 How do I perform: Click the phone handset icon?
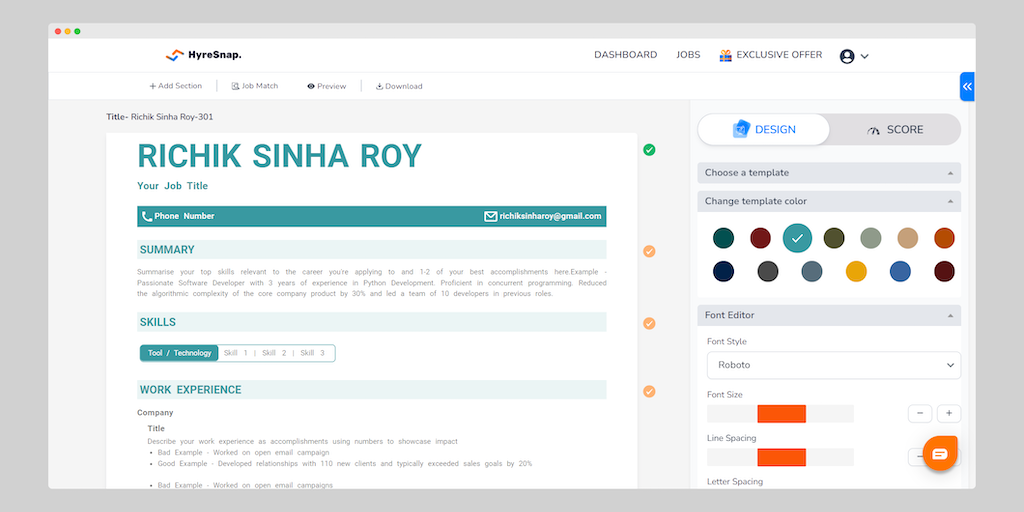click(147, 216)
